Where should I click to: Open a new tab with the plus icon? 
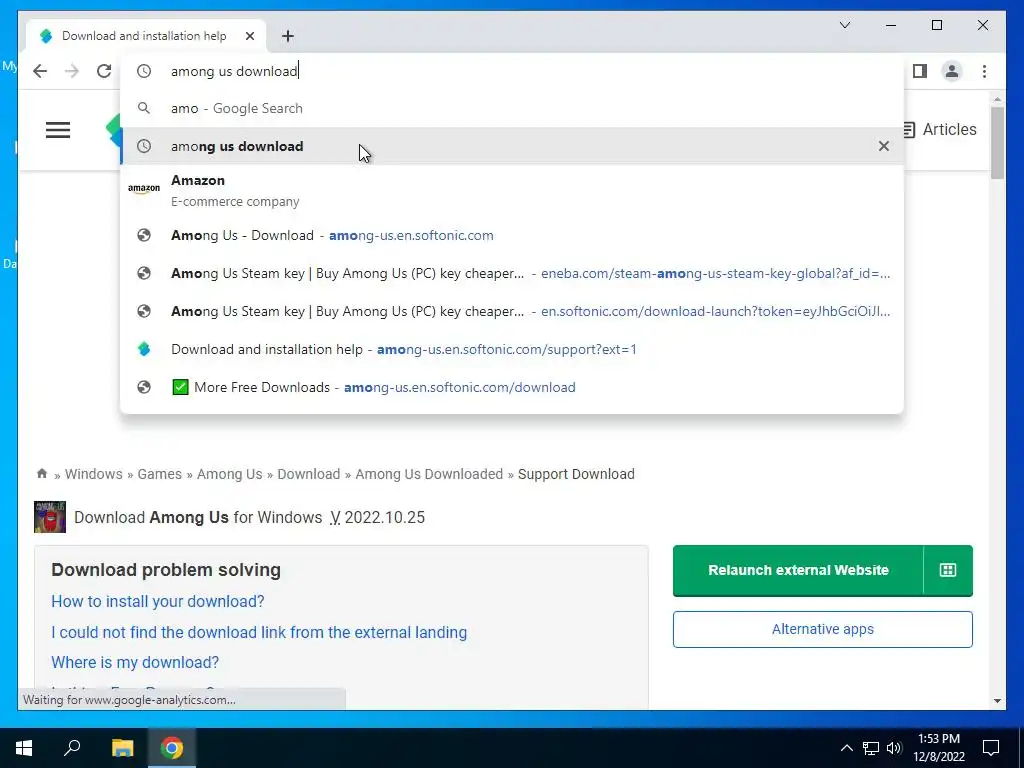288,36
